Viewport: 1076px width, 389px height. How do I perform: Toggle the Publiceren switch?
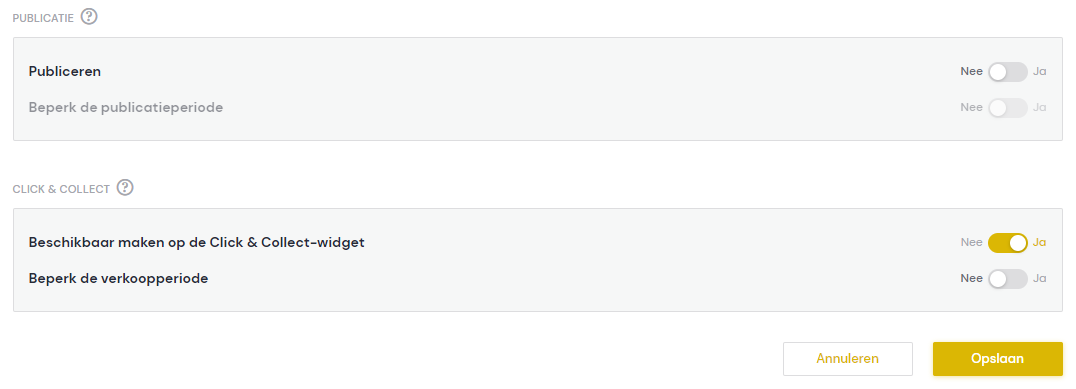[1007, 71]
